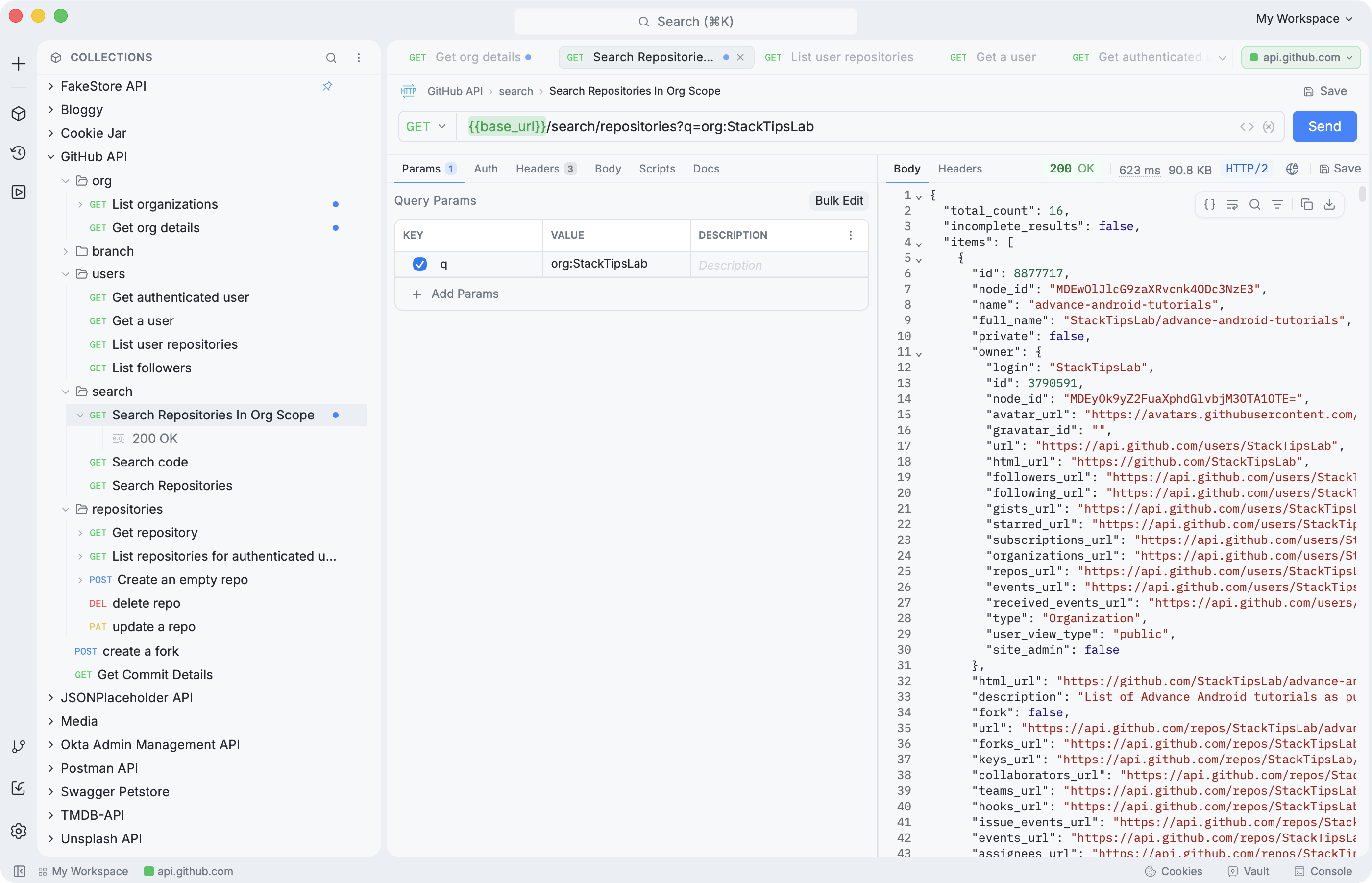Switch to the Scripts tab

click(657, 169)
